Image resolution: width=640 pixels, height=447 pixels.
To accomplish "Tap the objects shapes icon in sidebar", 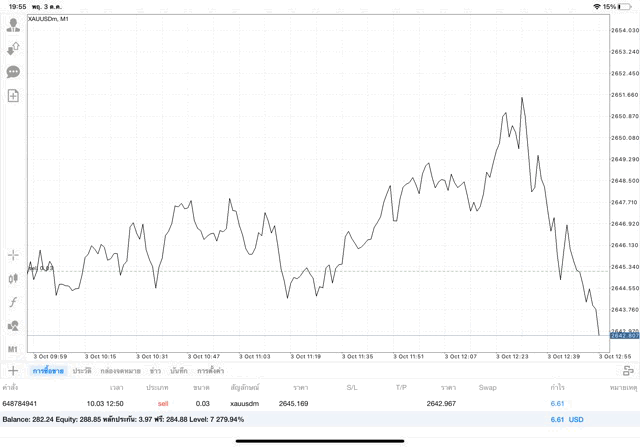I will click(x=13, y=325).
